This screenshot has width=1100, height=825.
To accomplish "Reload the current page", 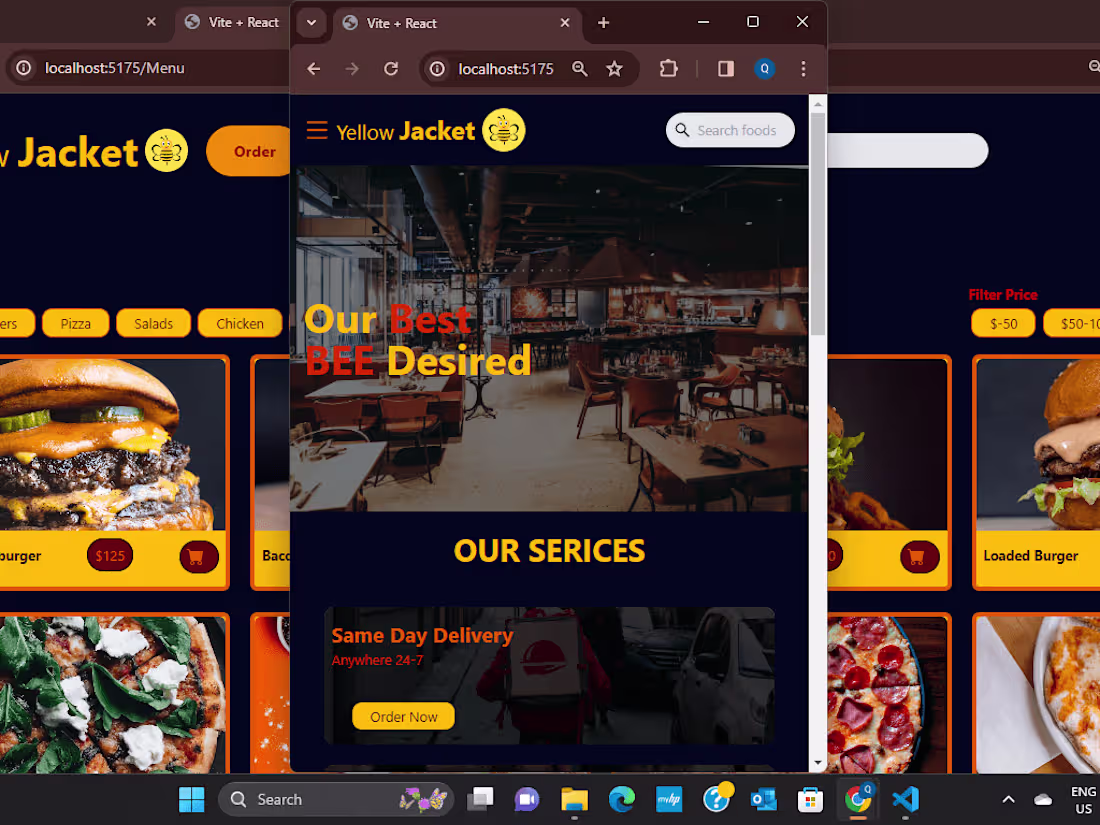I will (389, 68).
